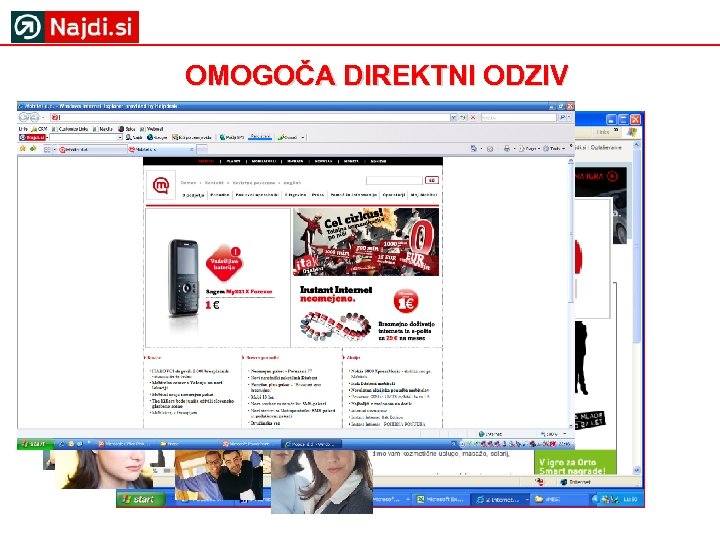
Task: Click the magnifier search button on Najdi.si toolbar
Action: tap(134, 137)
